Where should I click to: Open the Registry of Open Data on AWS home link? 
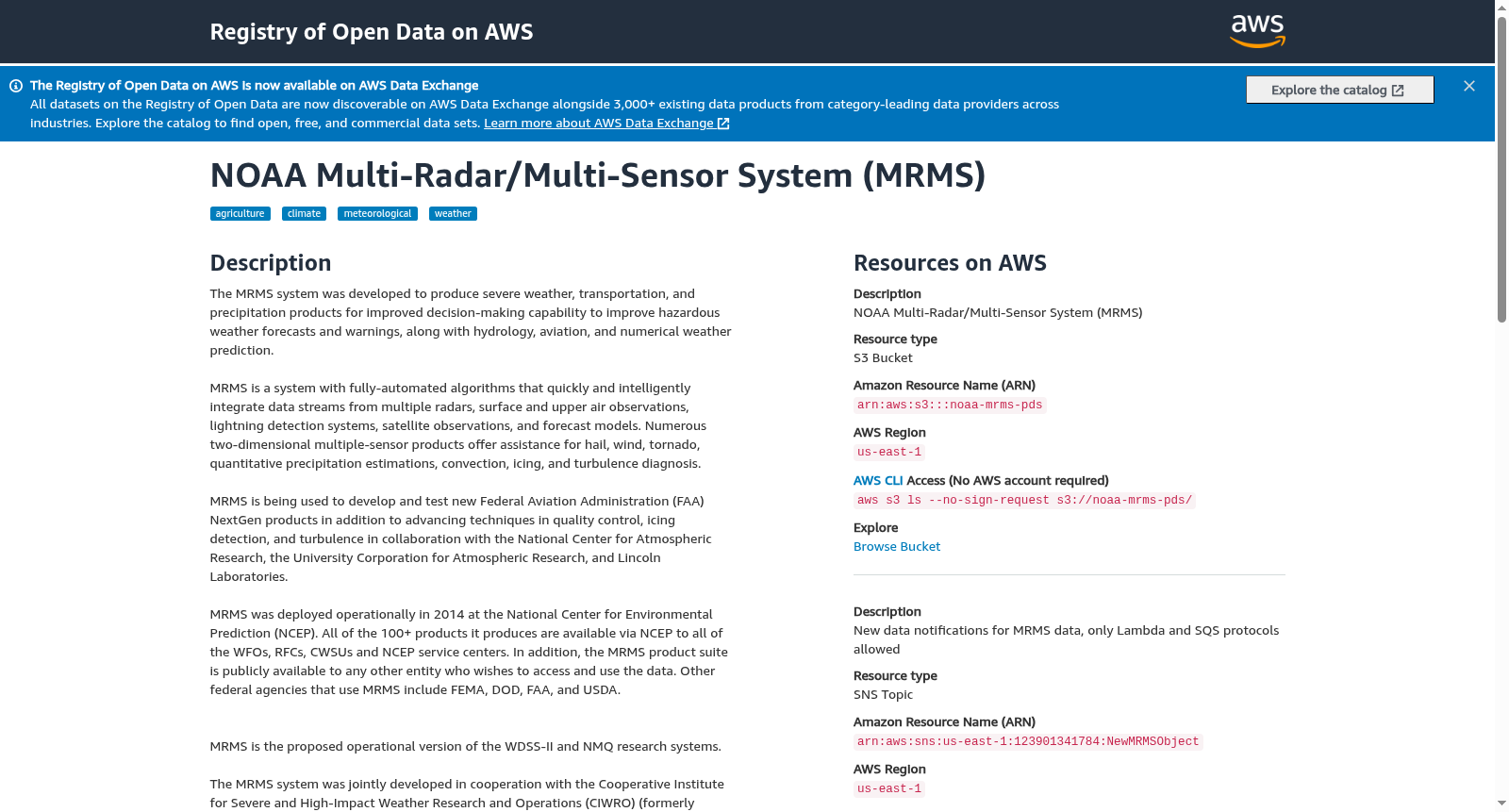click(372, 32)
